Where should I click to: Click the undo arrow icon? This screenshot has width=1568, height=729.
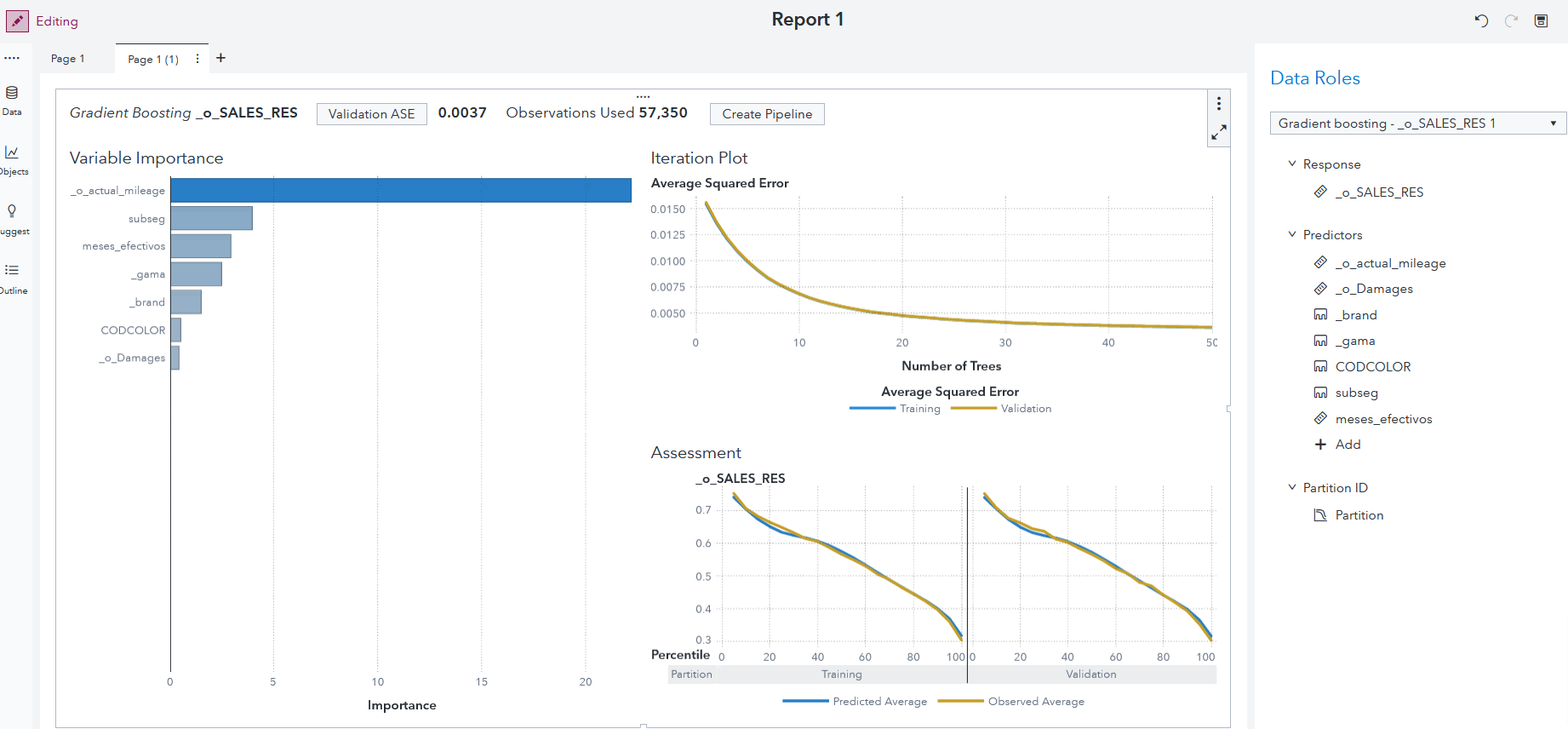pyautogui.click(x=1481, y=20)
